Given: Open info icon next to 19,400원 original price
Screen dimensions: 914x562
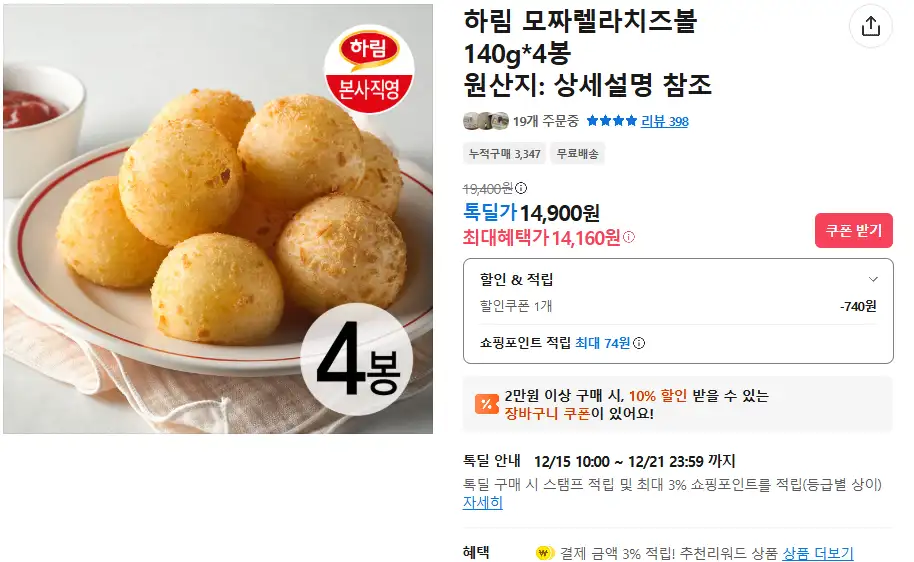Looking at the screenshot, I should pos(521,188).
